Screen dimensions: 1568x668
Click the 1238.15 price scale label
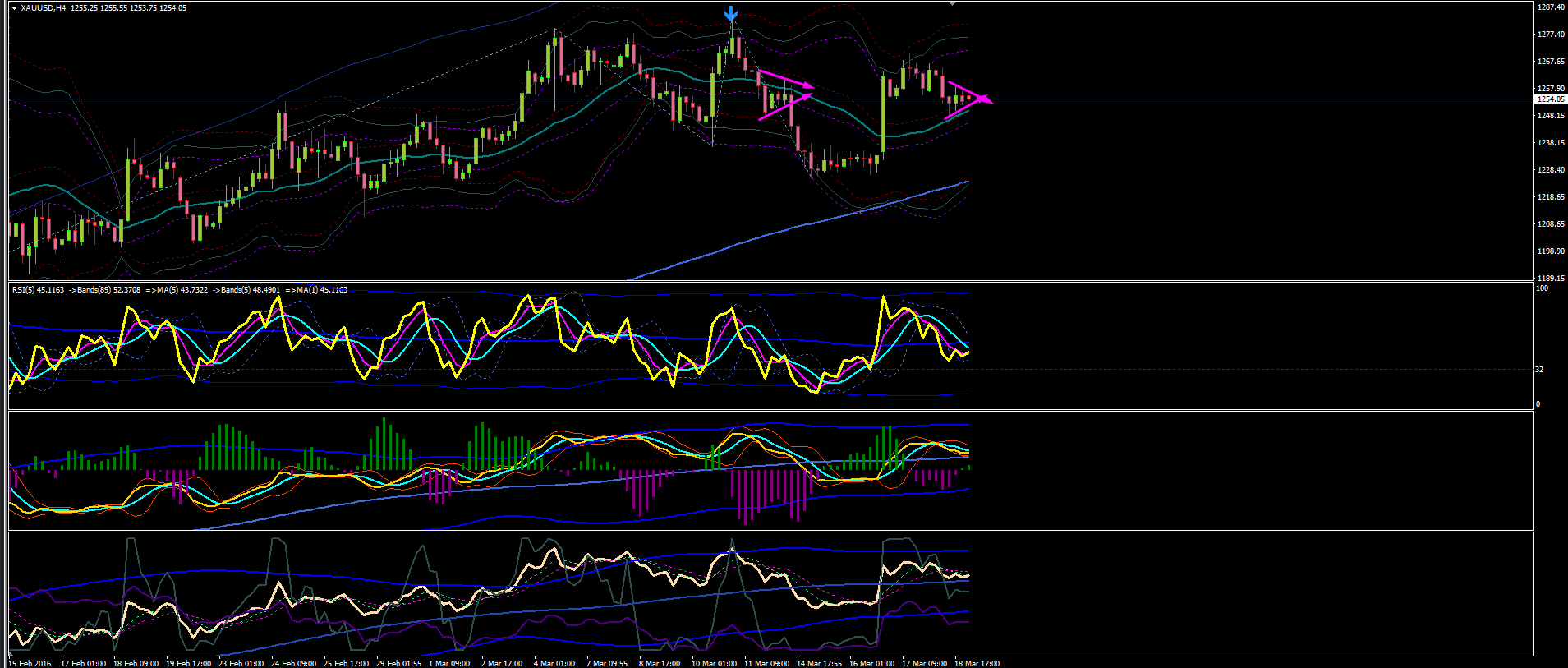point(1551,143)
